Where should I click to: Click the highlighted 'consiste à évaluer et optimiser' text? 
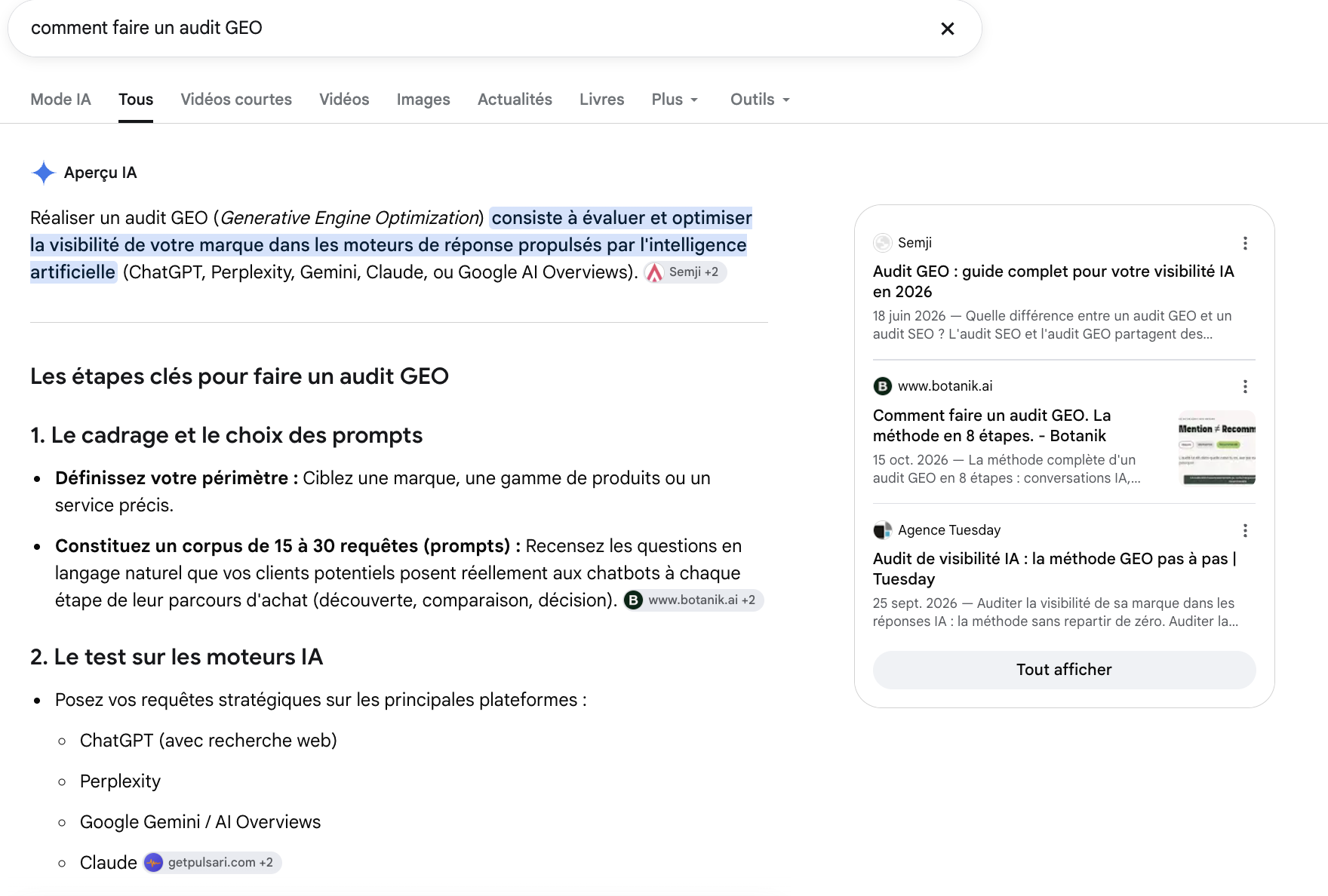click(622, 218)
